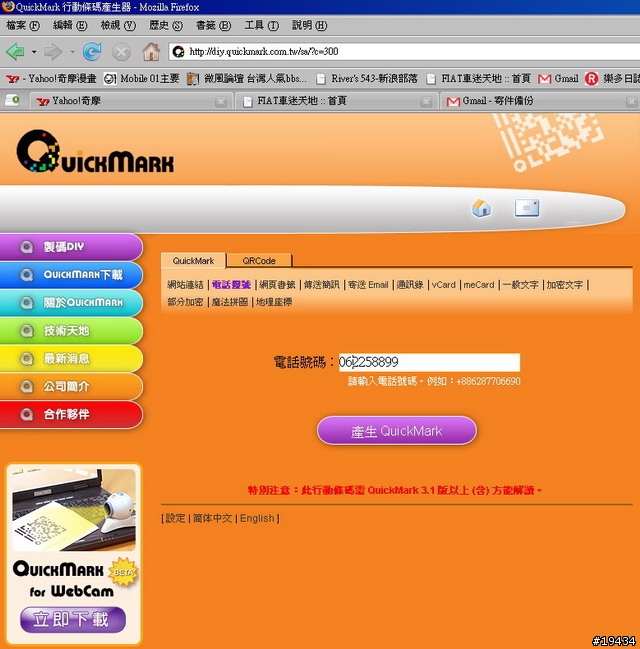This screenshot has width=640, height=649.
Task: Click the 電話號碼 input field
Action: click(x=429, y=363)
